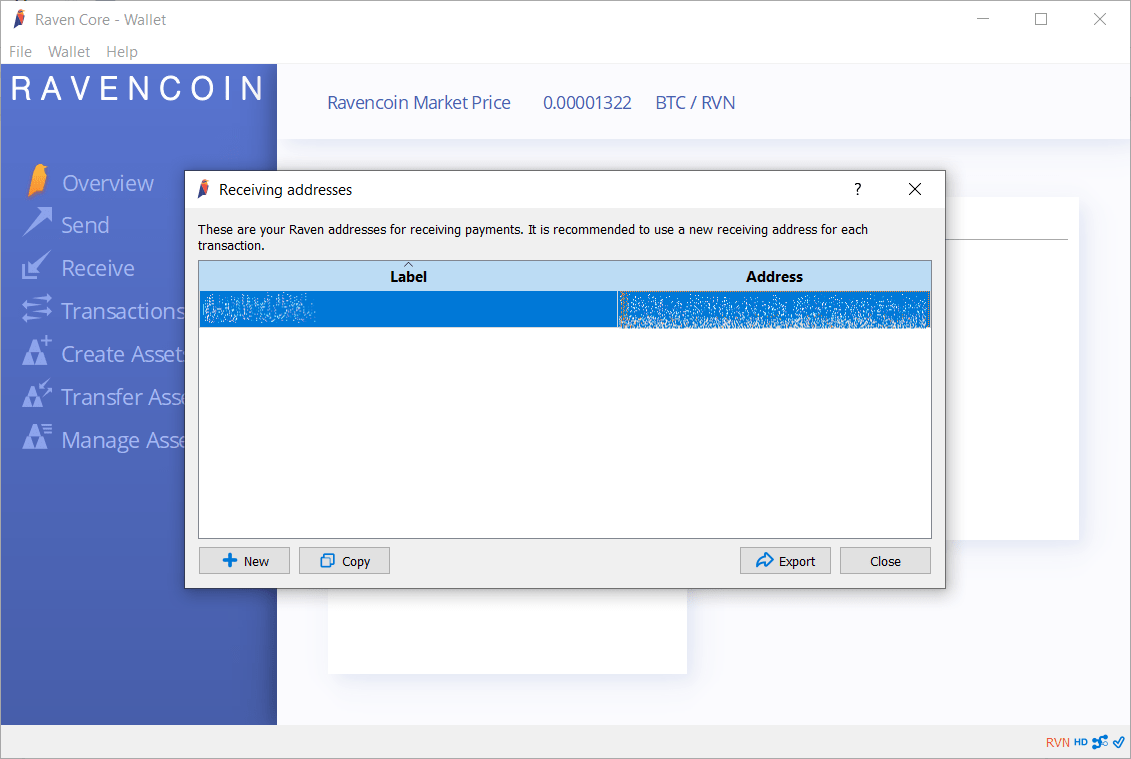Click the HD wallet status icon
1131x759 pixels.
(x=1081, y=742)
